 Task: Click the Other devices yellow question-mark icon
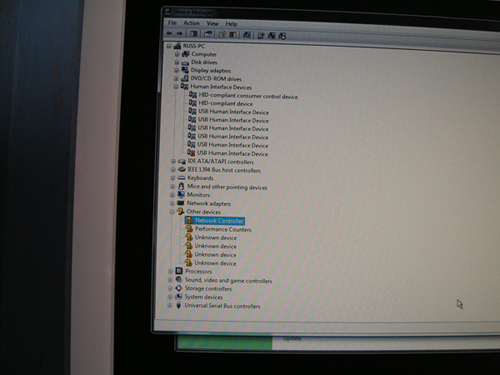coord(180,211)
